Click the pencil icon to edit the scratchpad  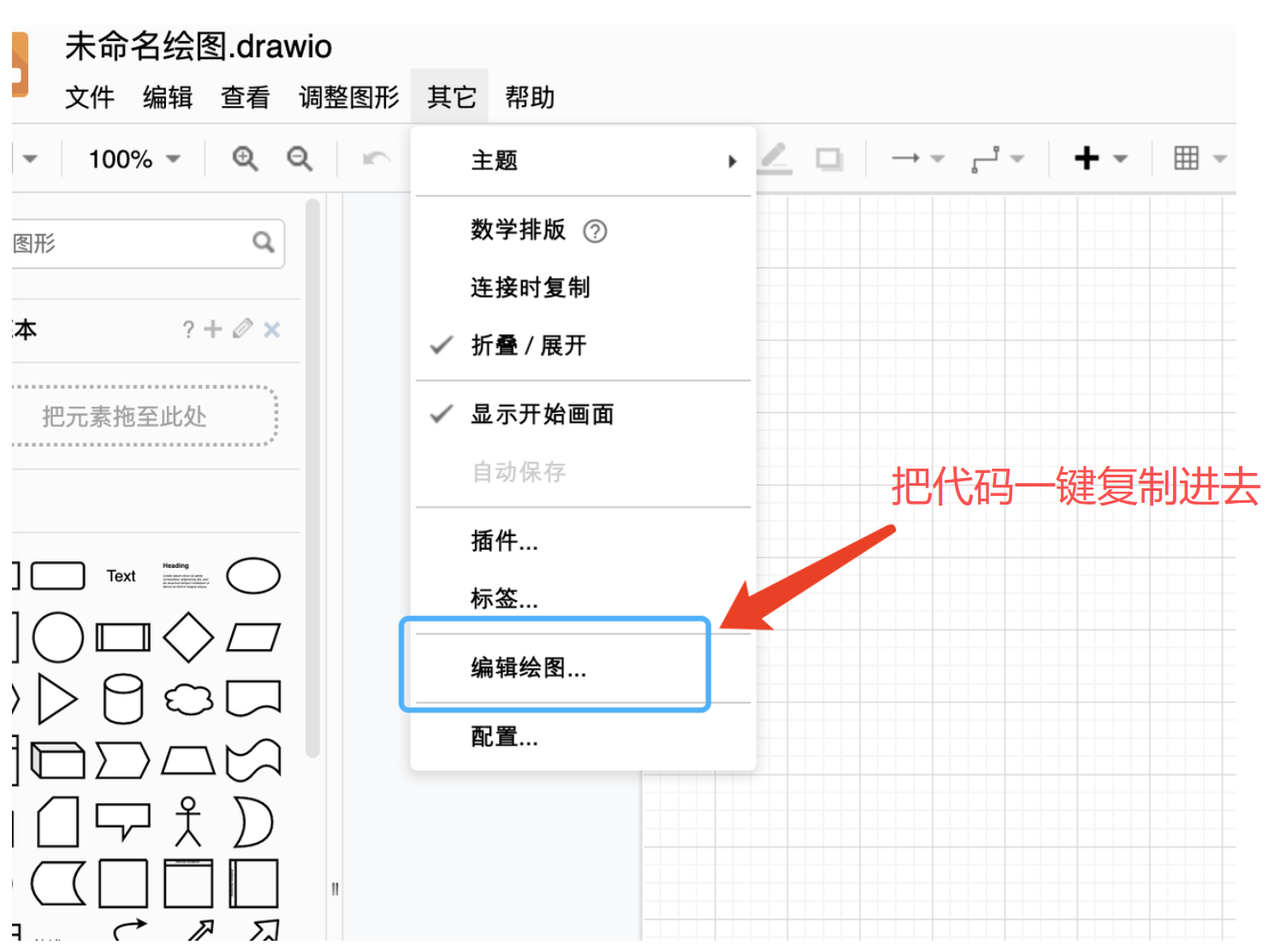pyautogui.click(x=242, y=329)
